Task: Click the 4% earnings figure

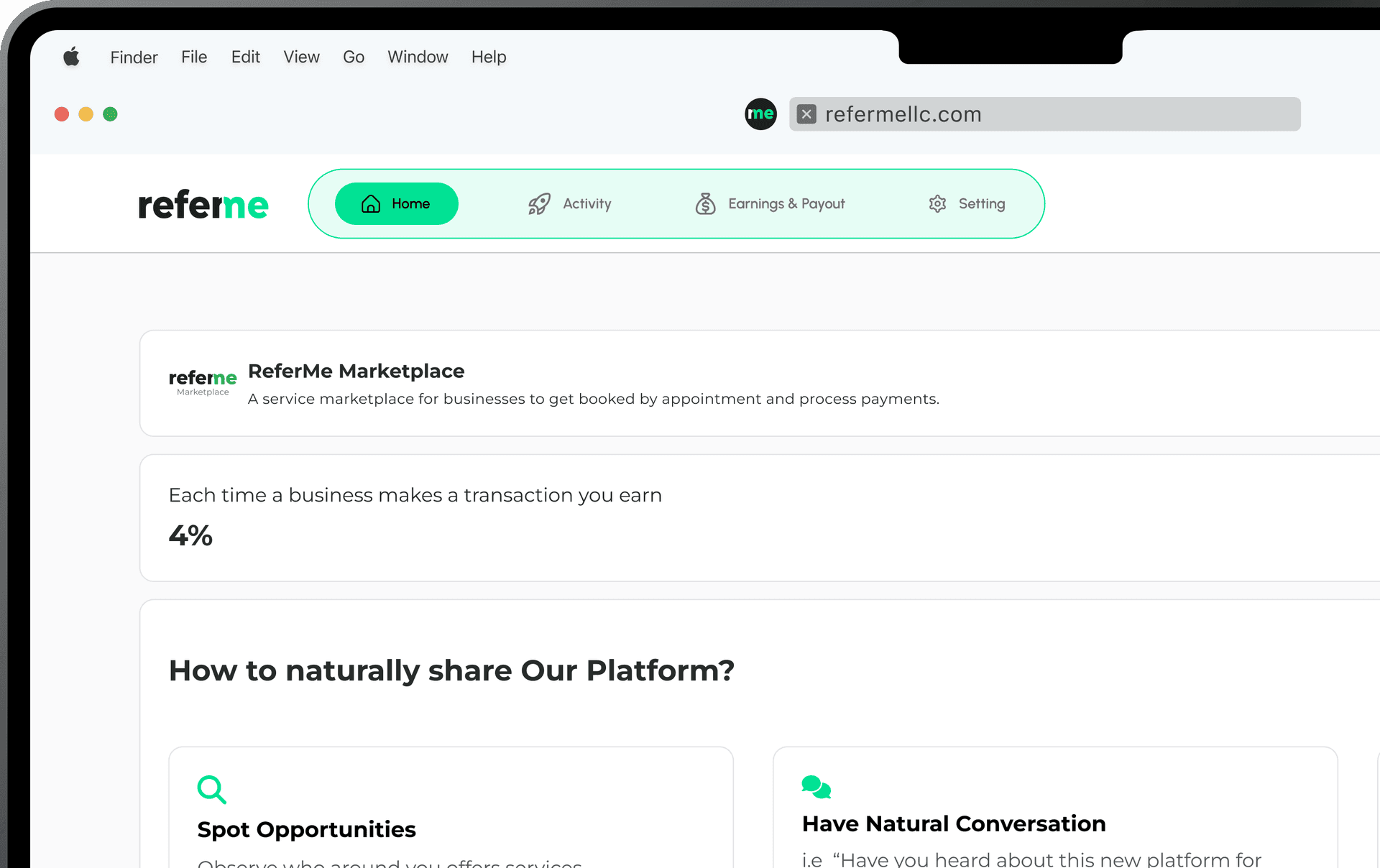Action: [x=190, y=535]
